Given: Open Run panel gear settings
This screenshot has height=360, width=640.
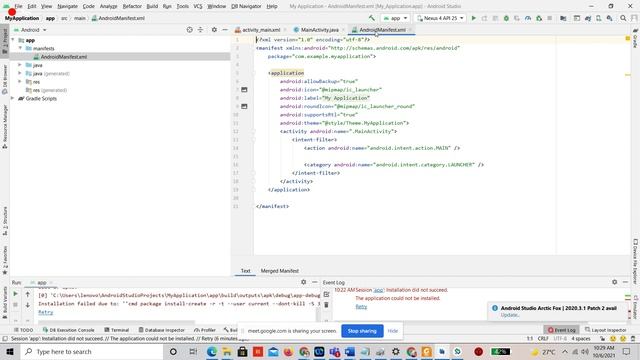Looking at the screenshot, I should (x=303, y=282).
